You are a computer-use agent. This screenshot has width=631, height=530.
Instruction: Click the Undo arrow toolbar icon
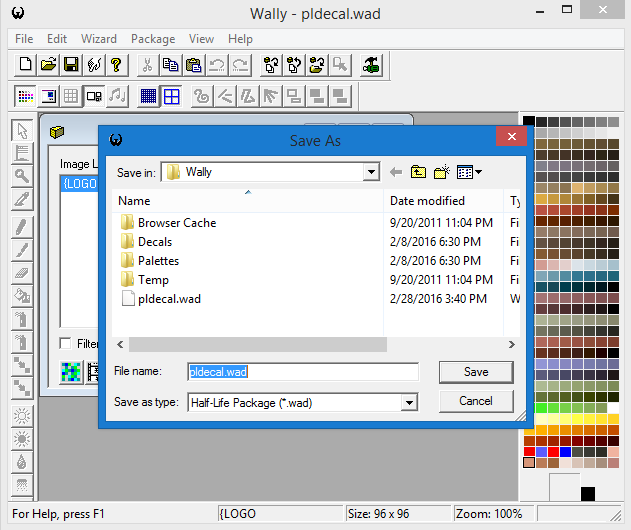click(217, 65)
